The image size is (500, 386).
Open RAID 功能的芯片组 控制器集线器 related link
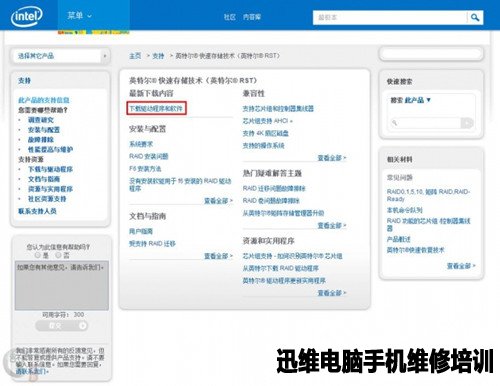428,224
